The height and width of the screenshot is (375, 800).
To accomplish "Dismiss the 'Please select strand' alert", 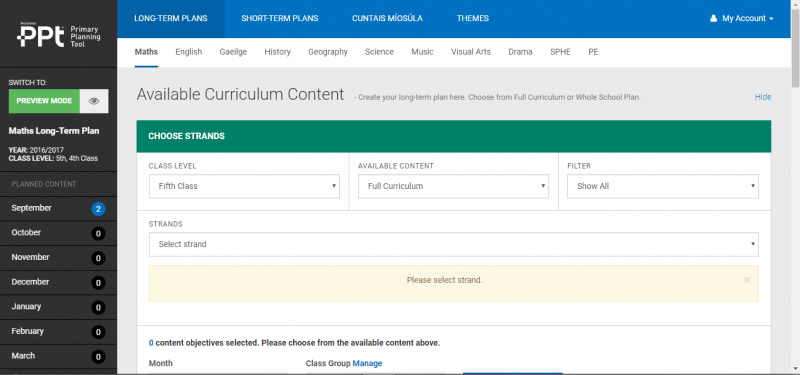I will (746, 280).
